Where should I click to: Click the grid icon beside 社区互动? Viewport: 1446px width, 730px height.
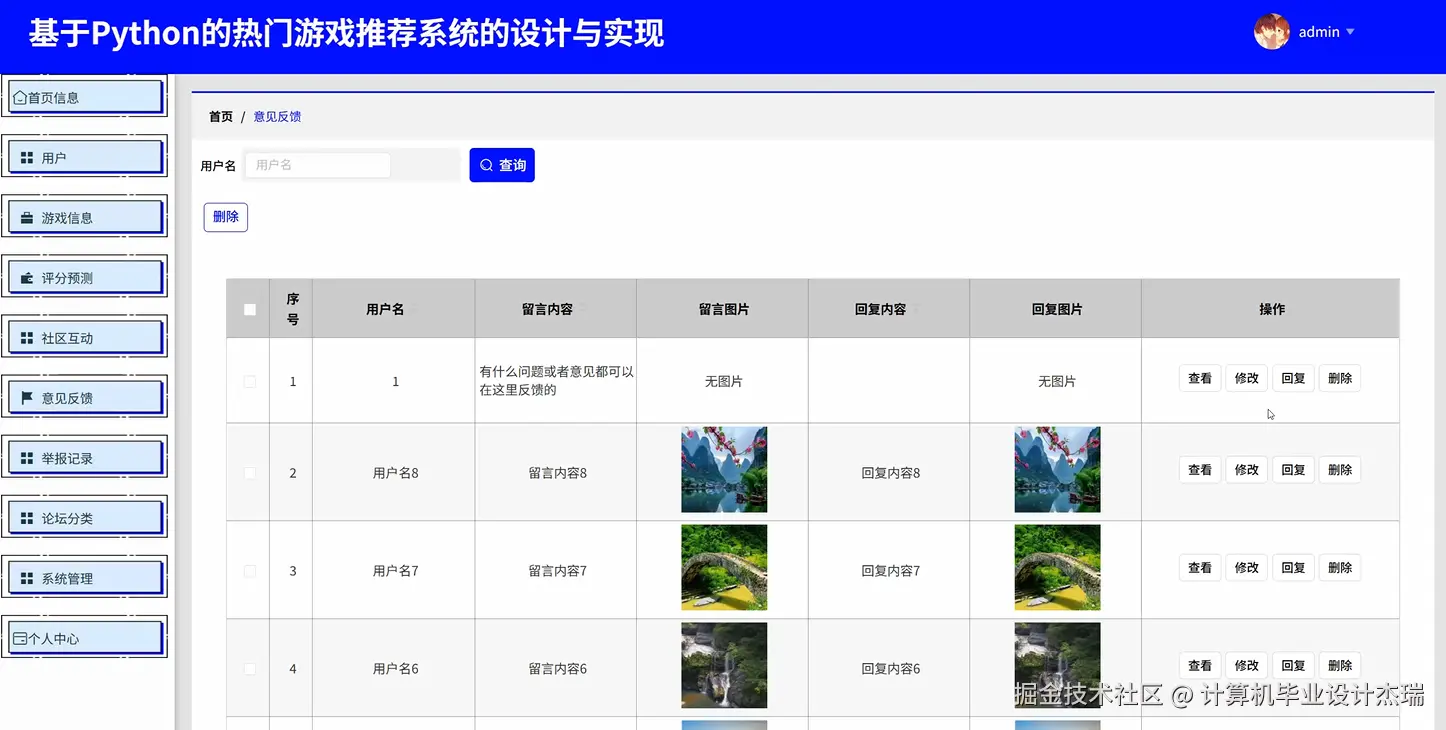(x=27, y=338)
